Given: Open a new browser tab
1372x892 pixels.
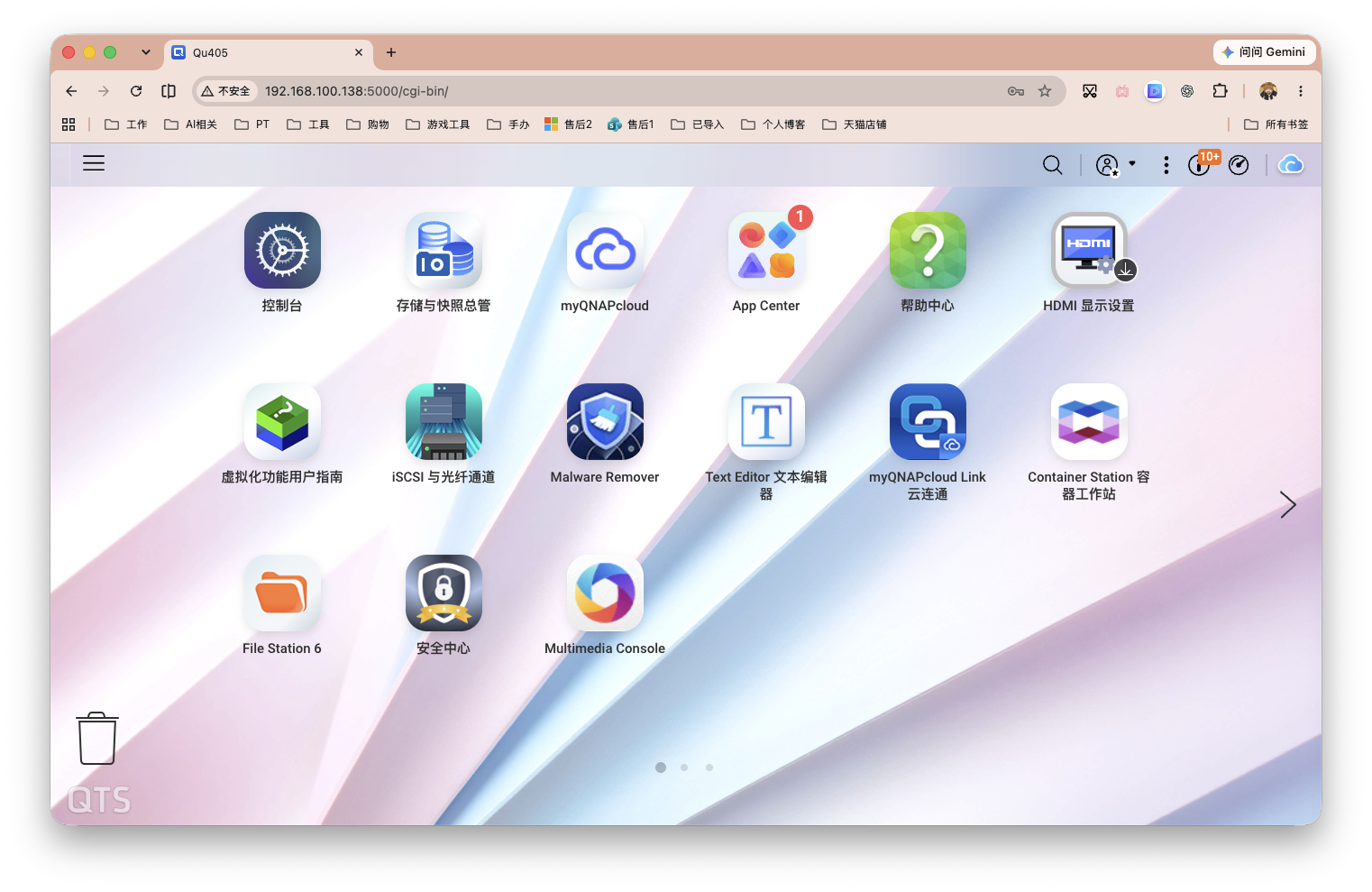Looking at the screenshot, I should pos(391,52).
